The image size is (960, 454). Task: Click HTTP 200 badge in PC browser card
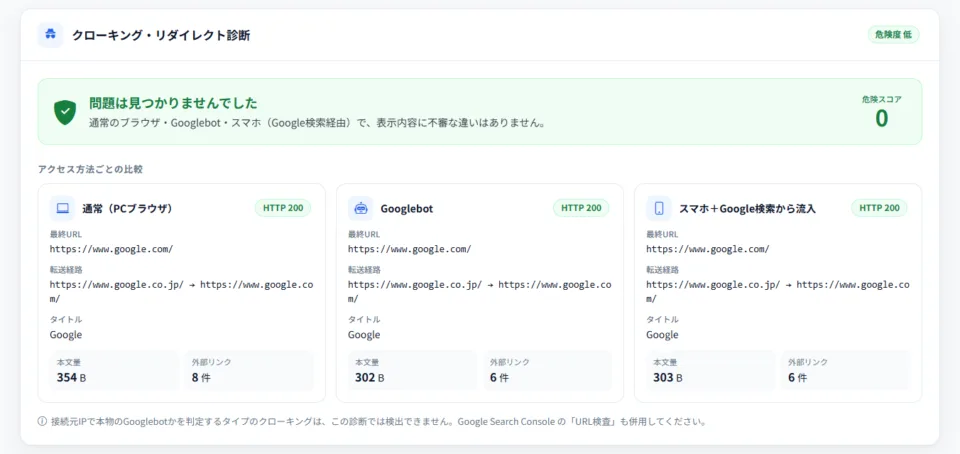(283, 208)
